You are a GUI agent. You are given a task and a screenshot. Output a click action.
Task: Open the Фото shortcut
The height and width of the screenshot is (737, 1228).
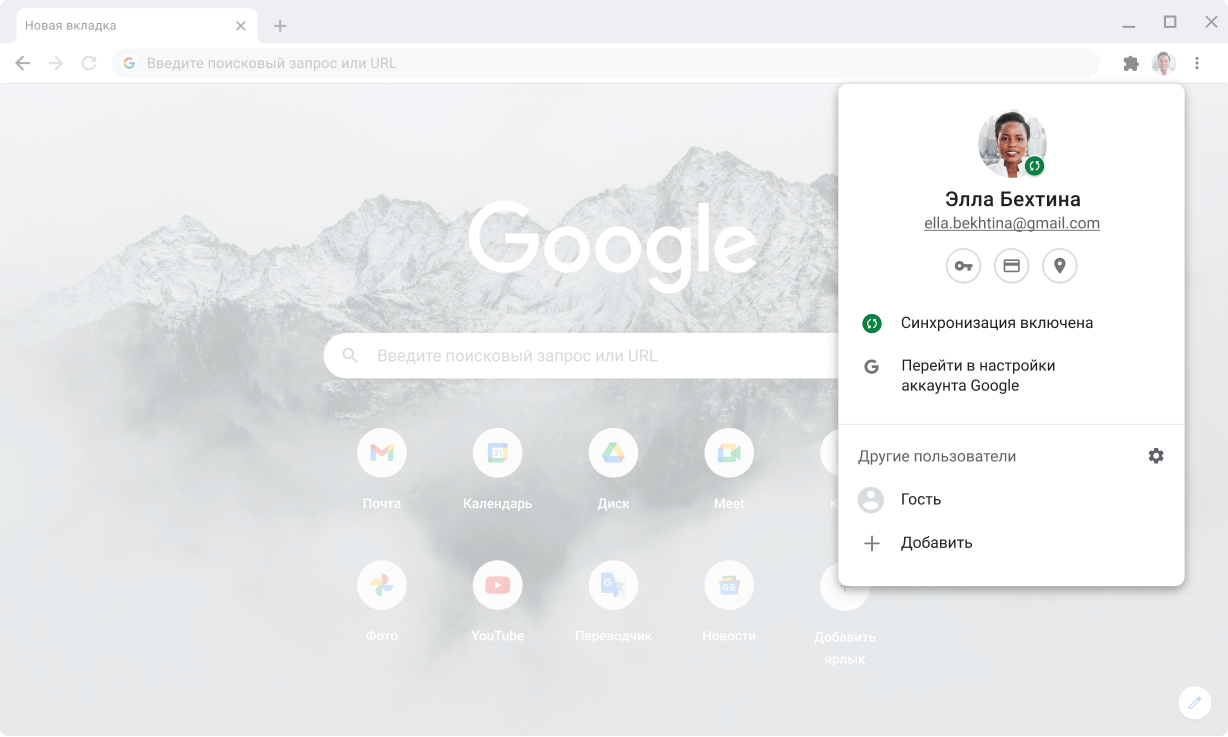[382, 585]
